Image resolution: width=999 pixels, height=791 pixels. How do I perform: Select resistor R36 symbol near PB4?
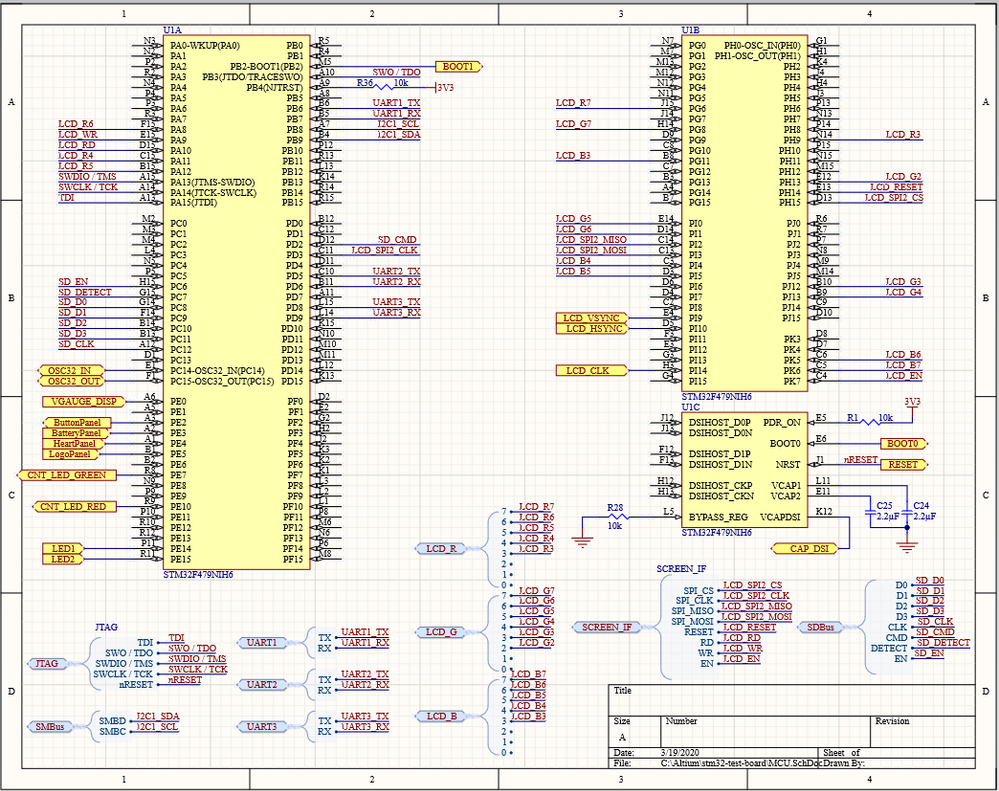point(382,87)
